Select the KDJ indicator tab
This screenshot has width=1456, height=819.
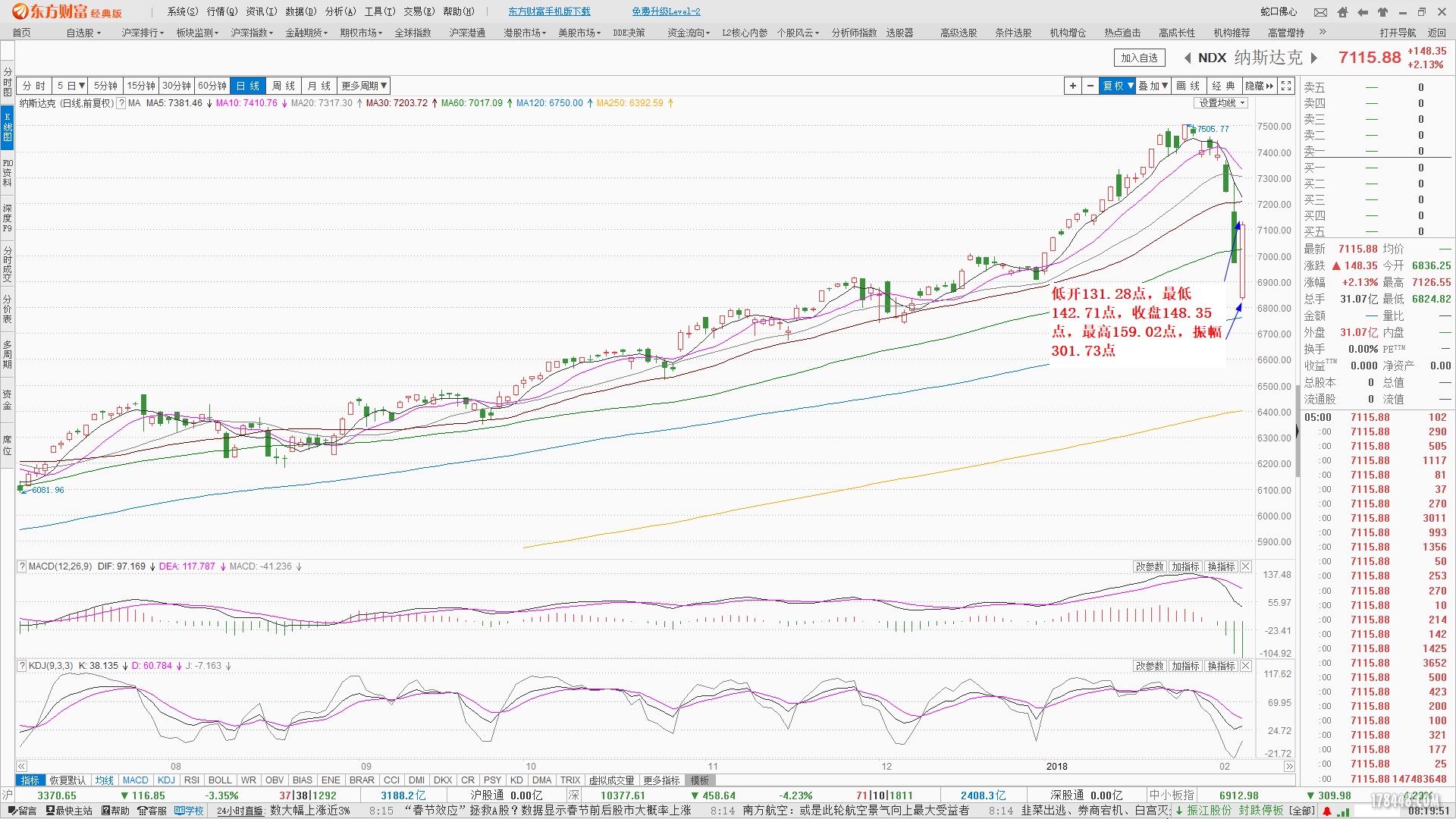166,780
